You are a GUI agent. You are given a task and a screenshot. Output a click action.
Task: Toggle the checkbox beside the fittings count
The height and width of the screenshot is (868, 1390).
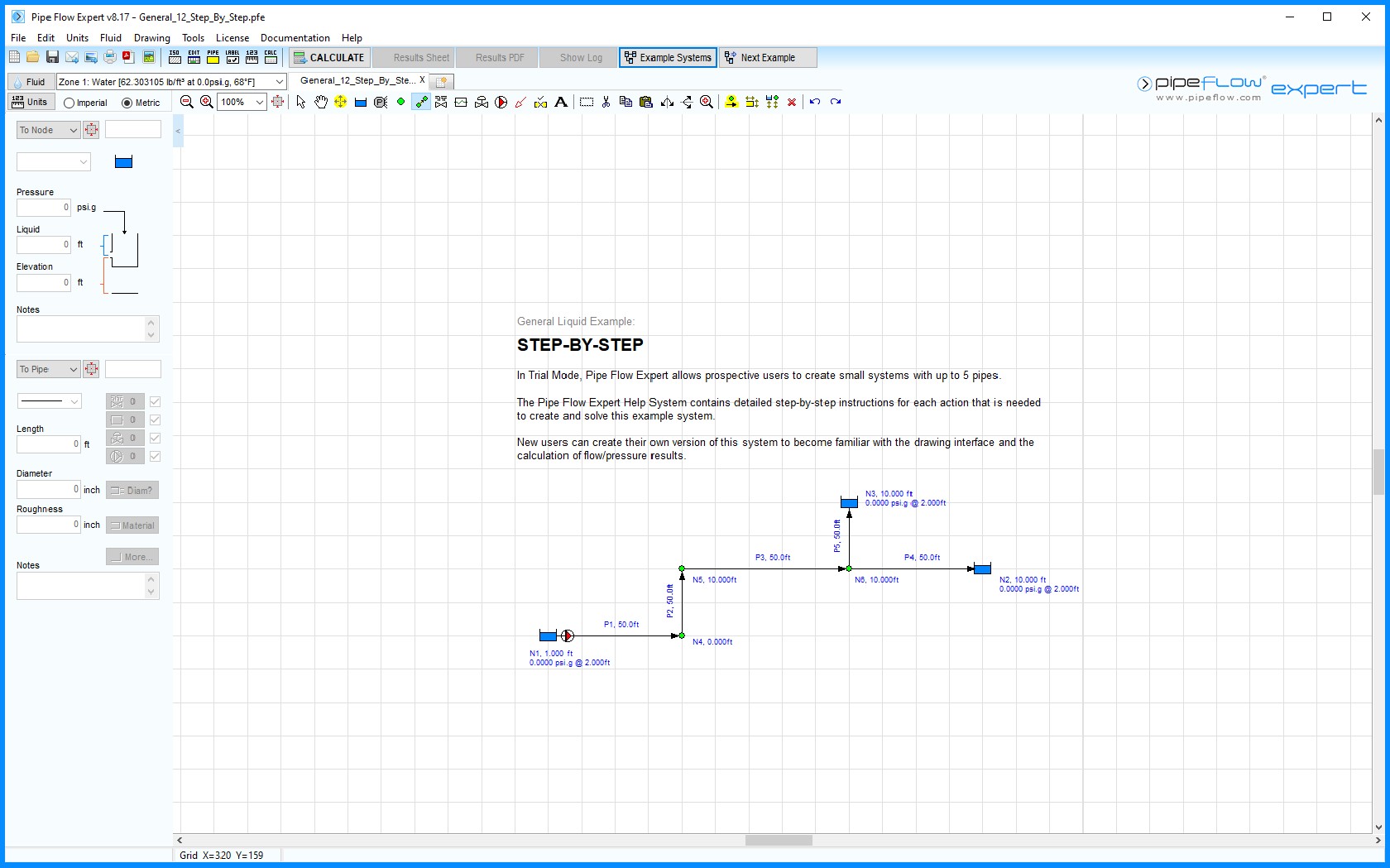pos(155,401)
